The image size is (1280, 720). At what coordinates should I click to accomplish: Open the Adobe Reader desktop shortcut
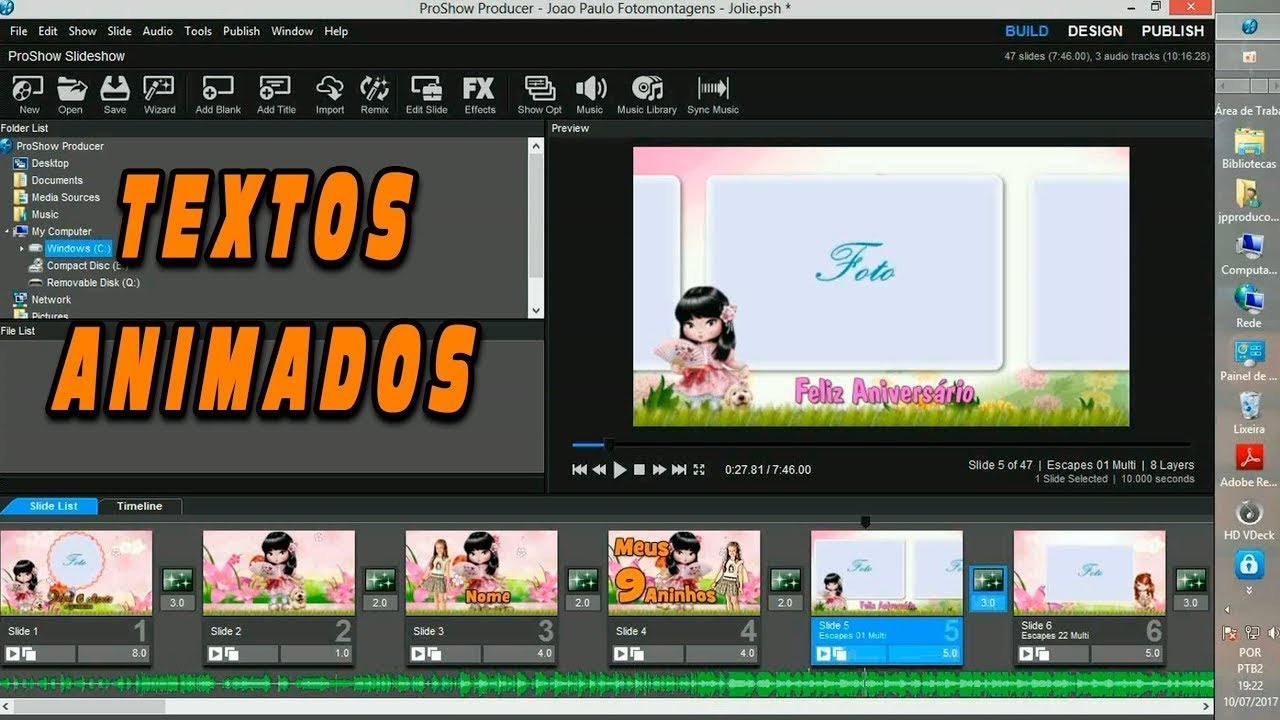coord(1249,465)
